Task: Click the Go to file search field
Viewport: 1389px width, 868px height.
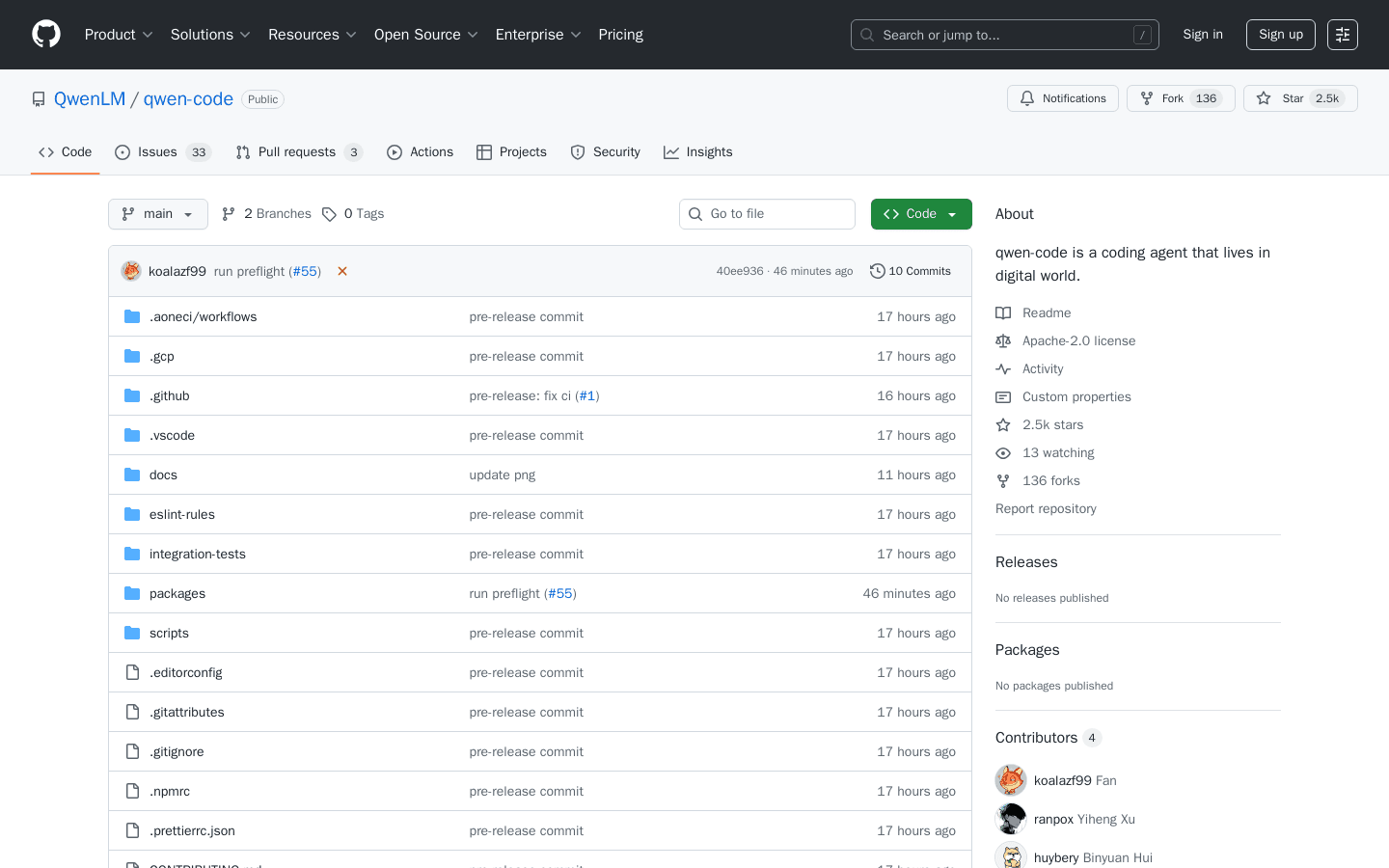Action: (x=767, y=213)
